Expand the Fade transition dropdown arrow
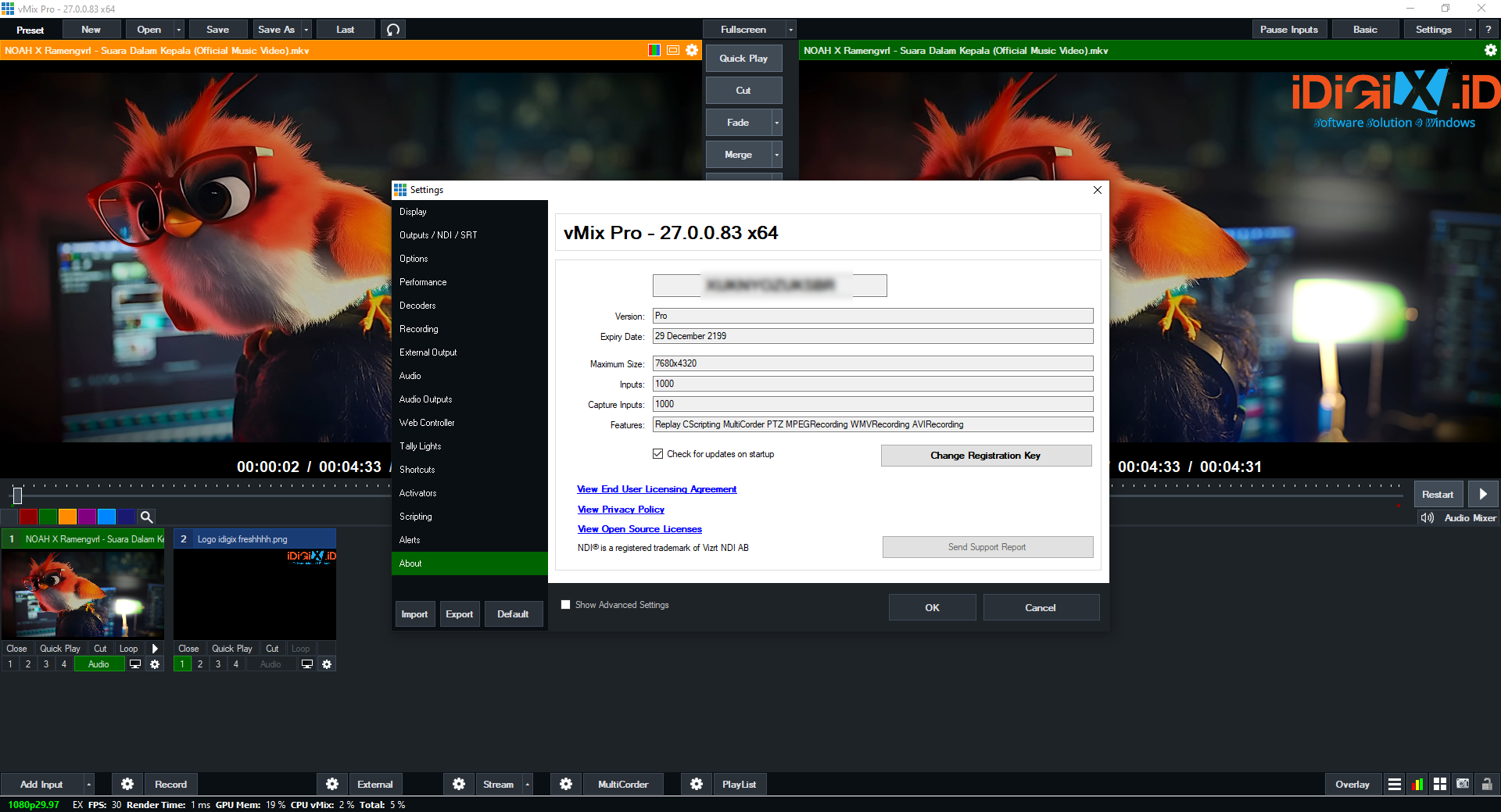Viewport: 1501px width, 812px height. (x=776, y=123)
